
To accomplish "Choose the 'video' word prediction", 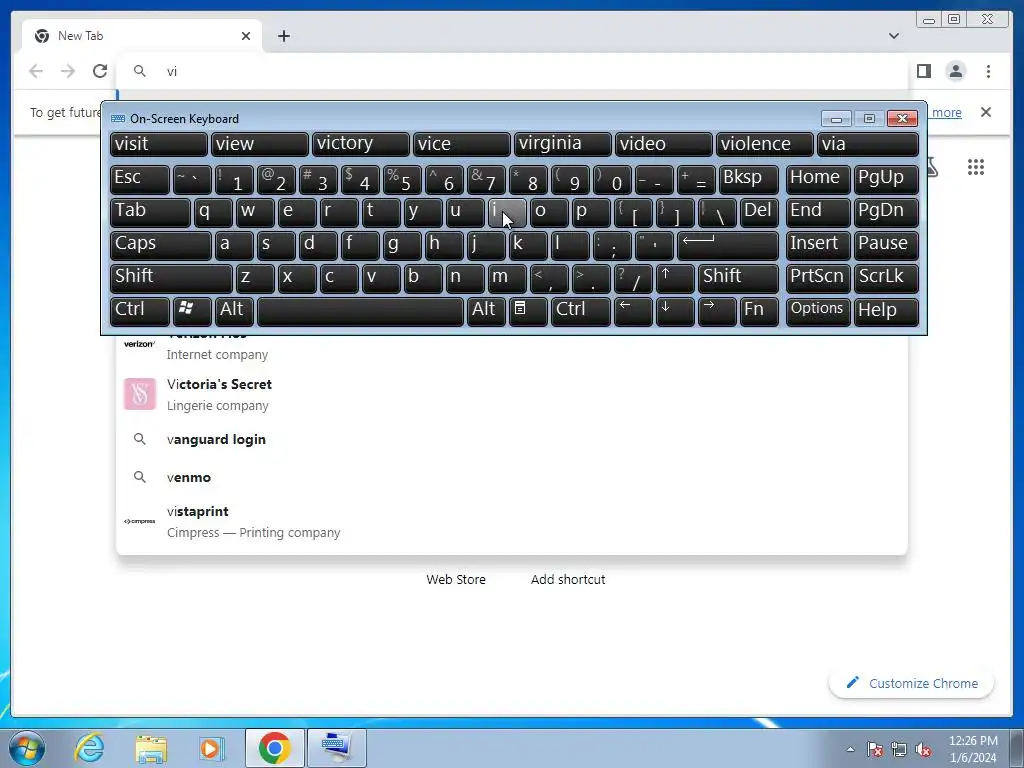I will click(x=664, y=144).
